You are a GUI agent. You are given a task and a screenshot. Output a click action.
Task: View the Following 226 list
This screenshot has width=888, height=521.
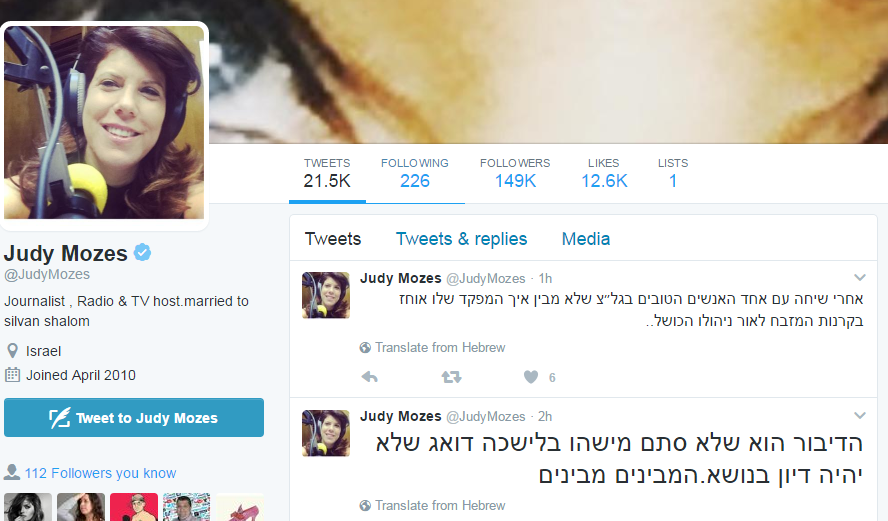coord(415,173)
